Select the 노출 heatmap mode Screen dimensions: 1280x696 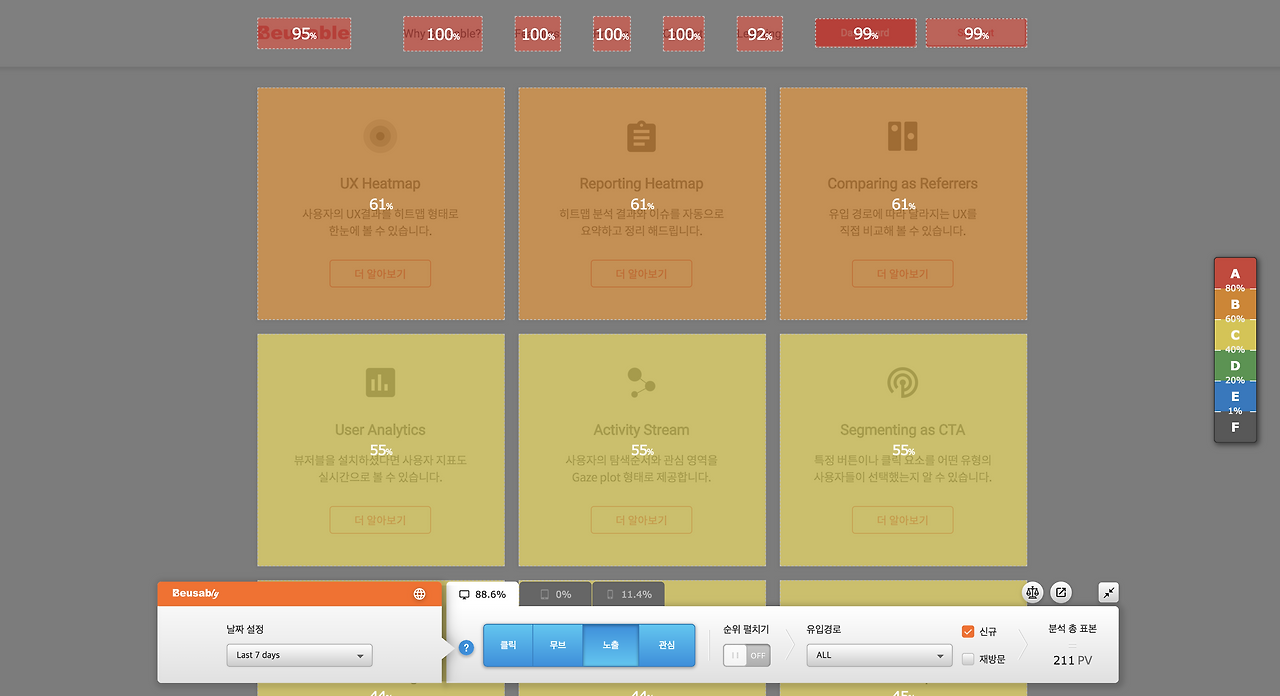tap(610, 645)
